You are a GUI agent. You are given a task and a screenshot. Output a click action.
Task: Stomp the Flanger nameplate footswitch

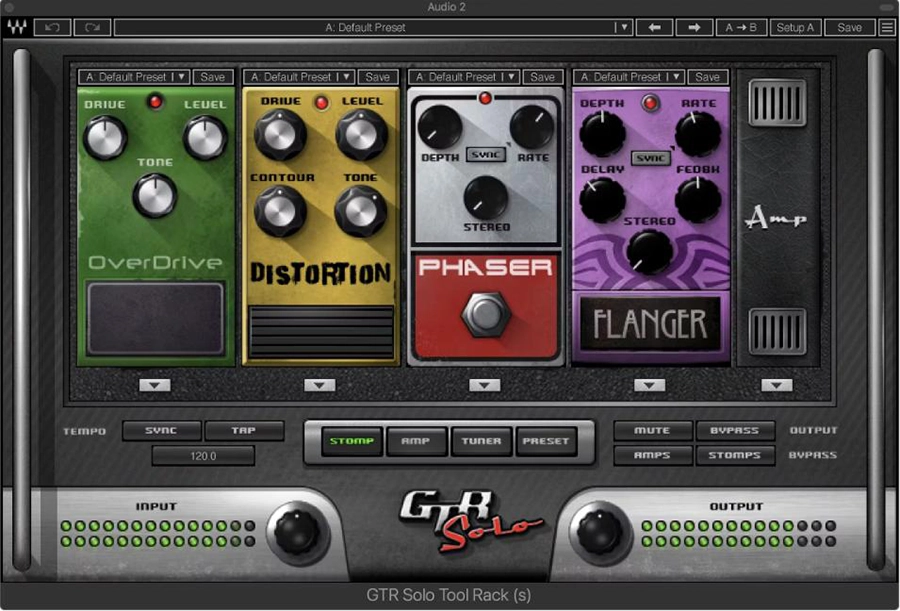click(x=650, y=324)
